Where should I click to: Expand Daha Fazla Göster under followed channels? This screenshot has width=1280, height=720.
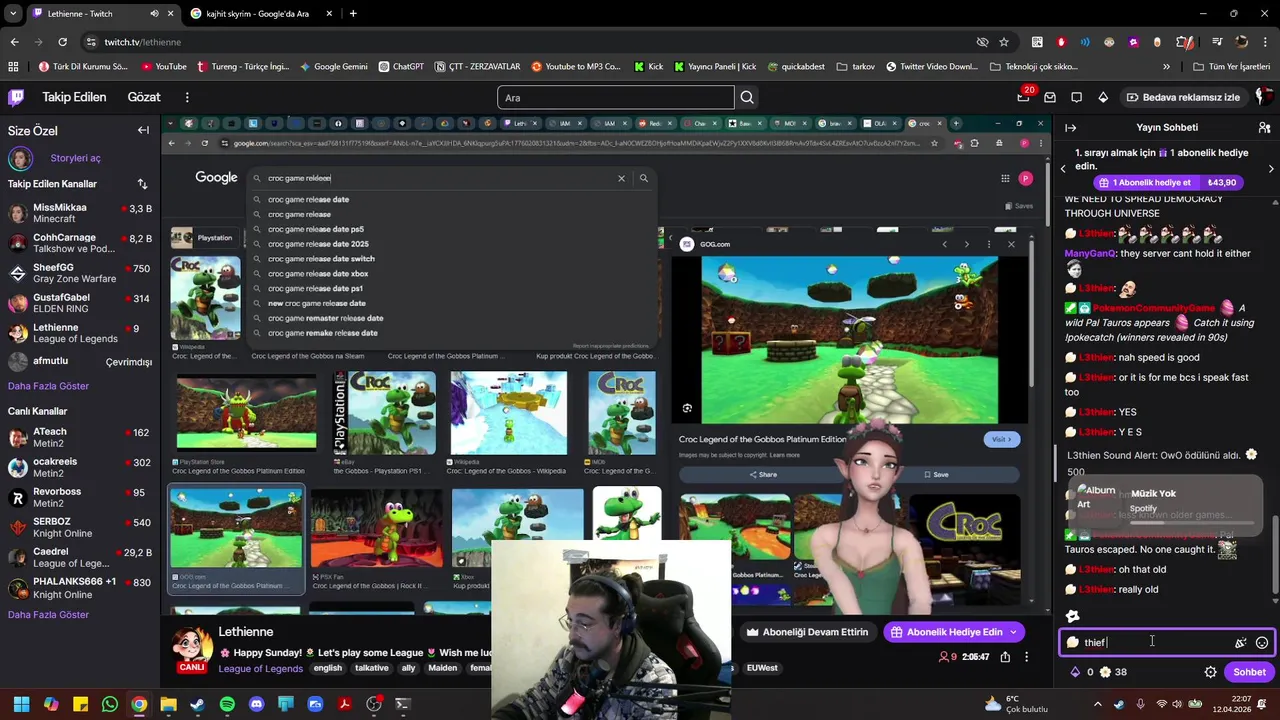48,386
